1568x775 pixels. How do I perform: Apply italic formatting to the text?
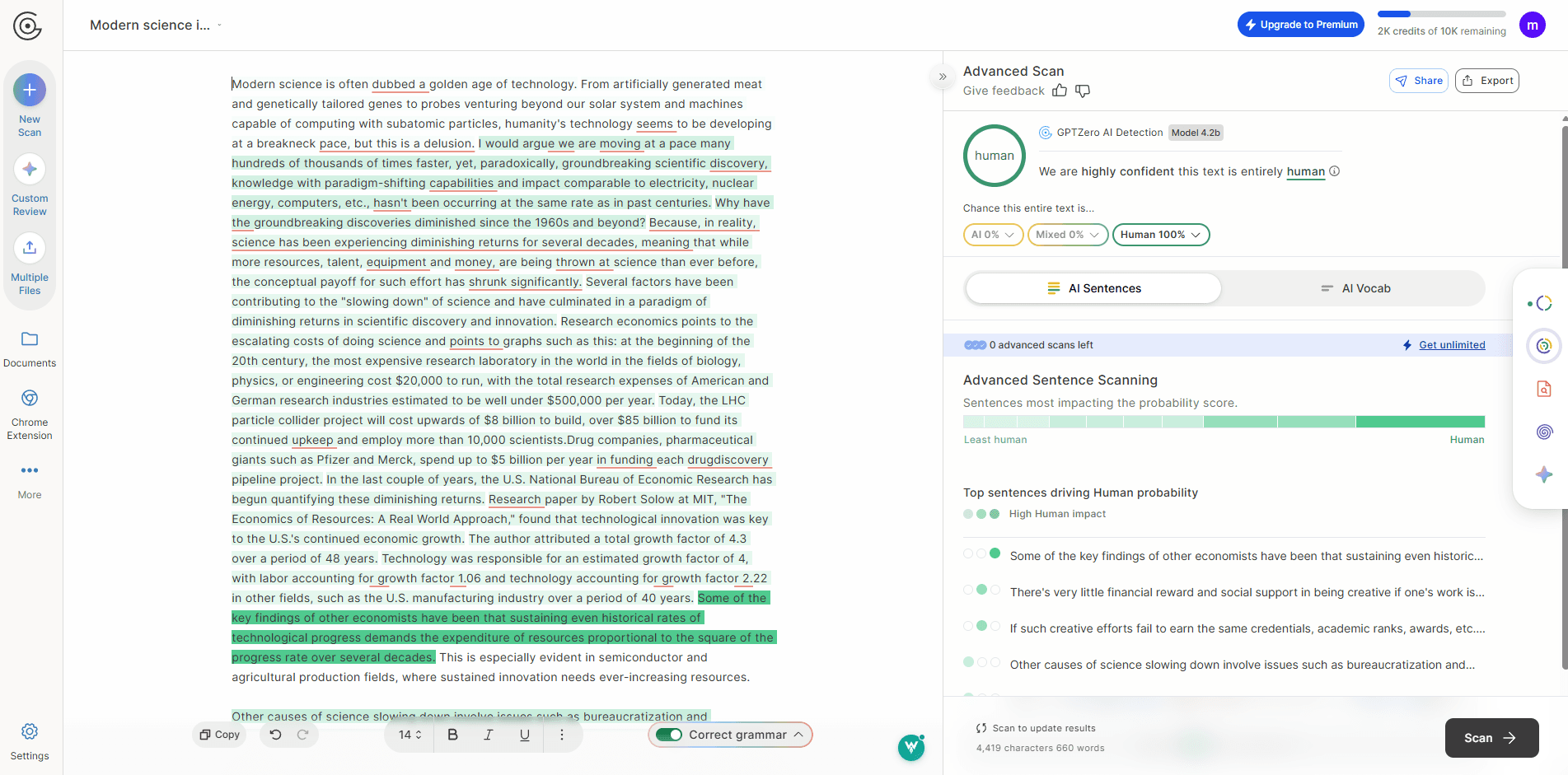(489, 735)
